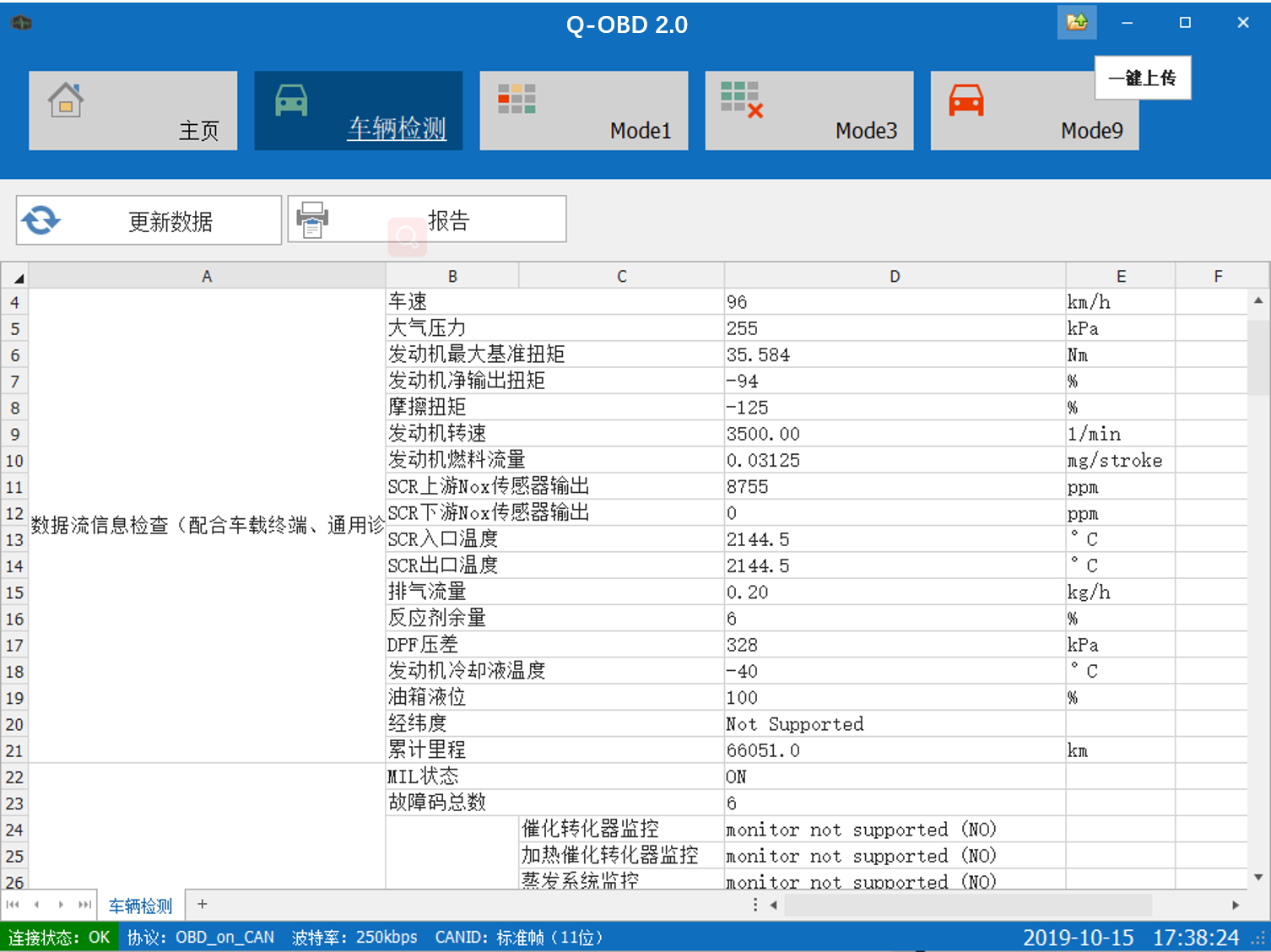Click the MIL状态 cell
This screenshot has width=1271, height=952.
coord(554,776)
